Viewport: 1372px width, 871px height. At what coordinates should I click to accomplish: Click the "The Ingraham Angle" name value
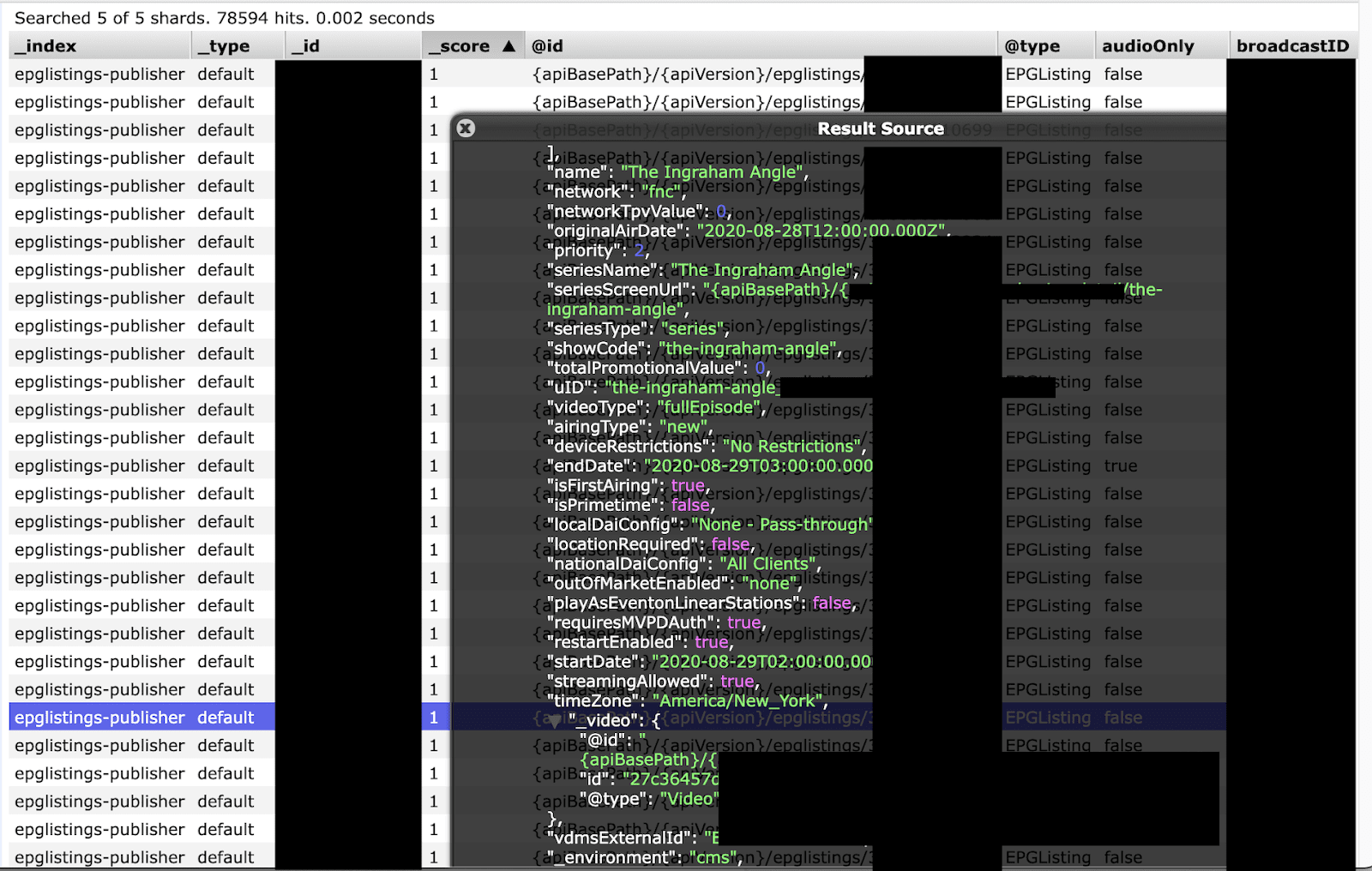point(713,172)
